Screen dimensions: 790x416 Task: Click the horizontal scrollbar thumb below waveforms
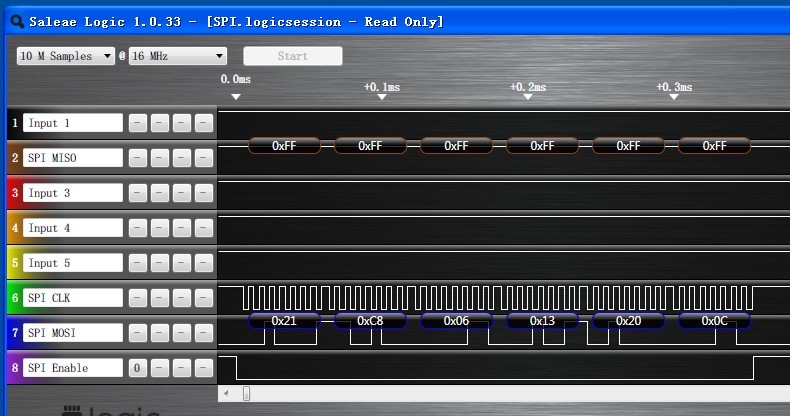[x=247, y=394]
